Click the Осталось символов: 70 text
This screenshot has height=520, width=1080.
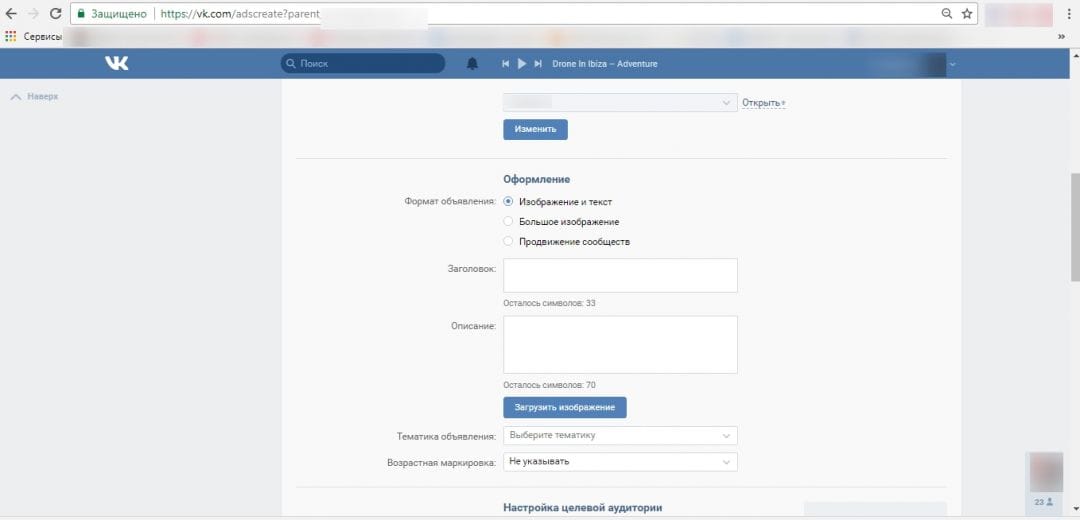549,385
